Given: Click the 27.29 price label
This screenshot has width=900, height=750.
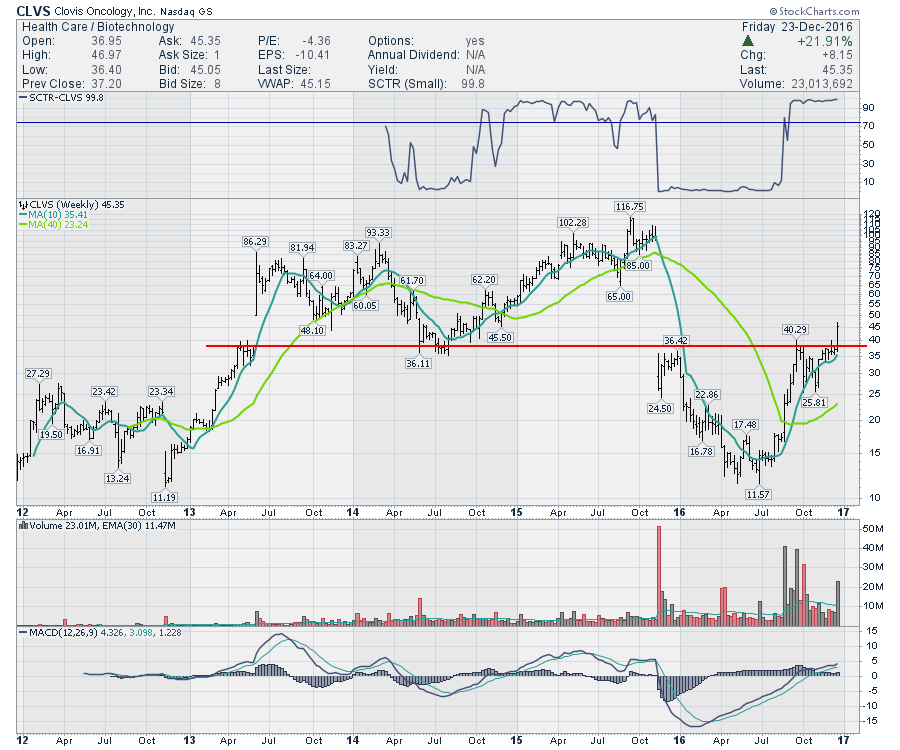Looking at the screenshot, I should (38, 374).
